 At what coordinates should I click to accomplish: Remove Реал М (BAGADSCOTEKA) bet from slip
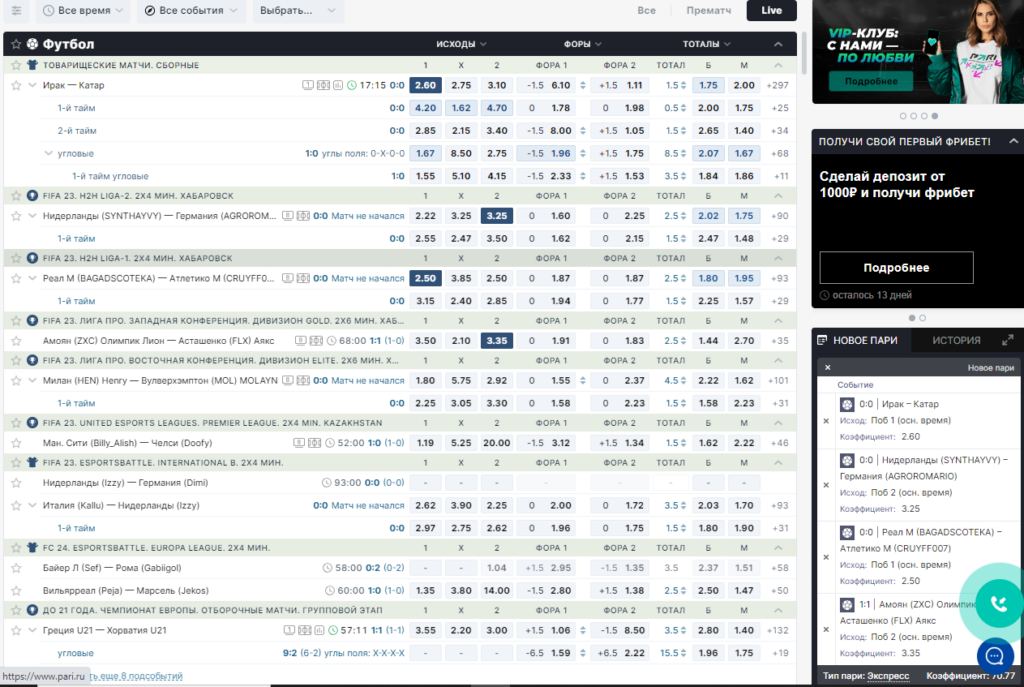click(826, 557)
